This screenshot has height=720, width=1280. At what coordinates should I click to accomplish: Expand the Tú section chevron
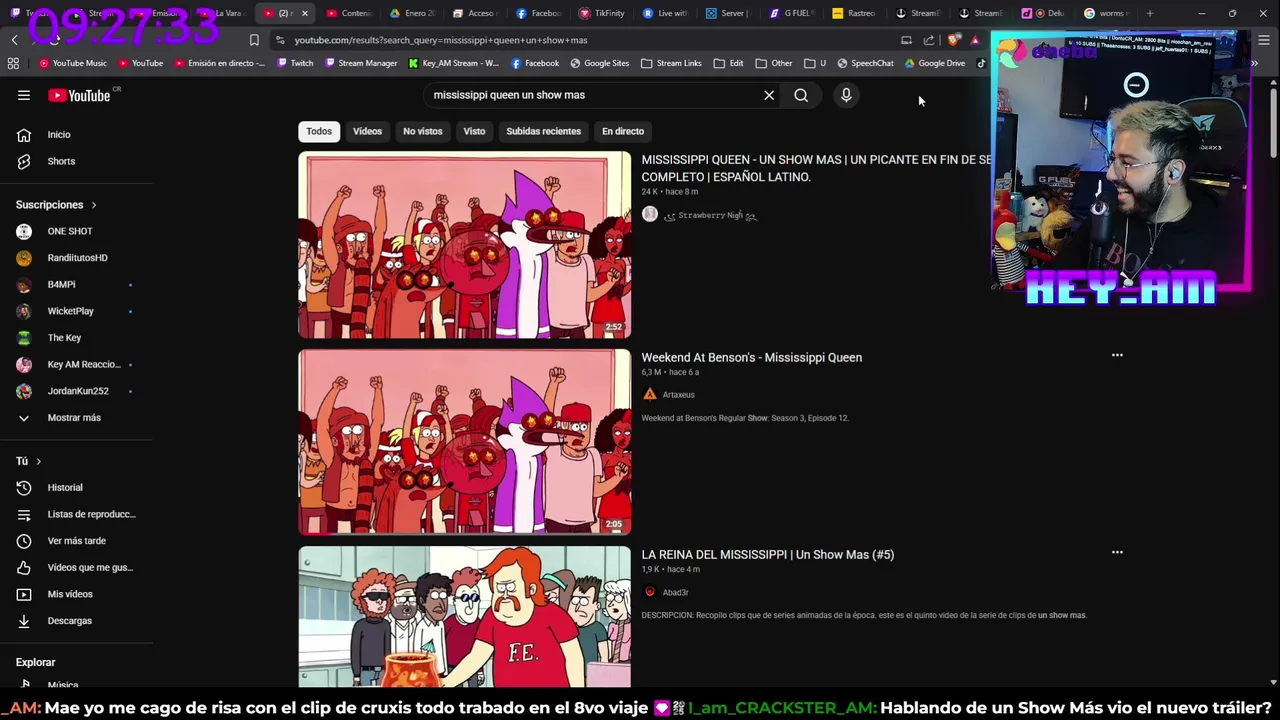38,461
